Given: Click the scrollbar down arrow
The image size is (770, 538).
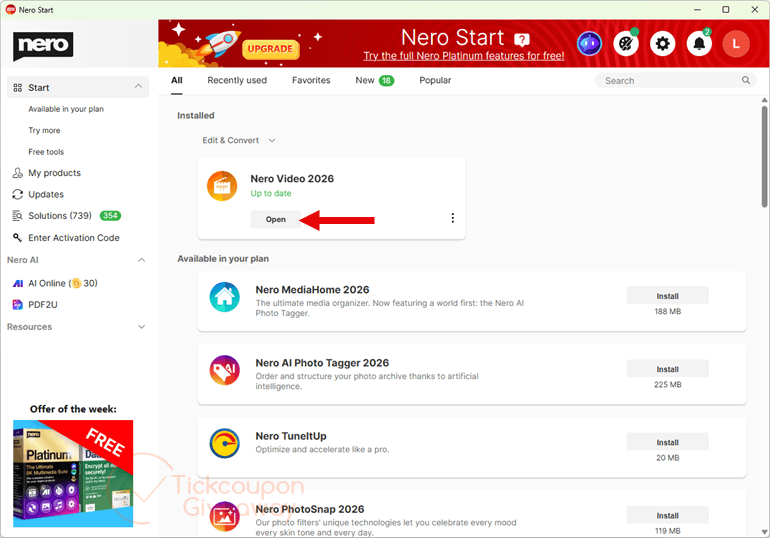Looking at the screenshot, I should (765, 532).
